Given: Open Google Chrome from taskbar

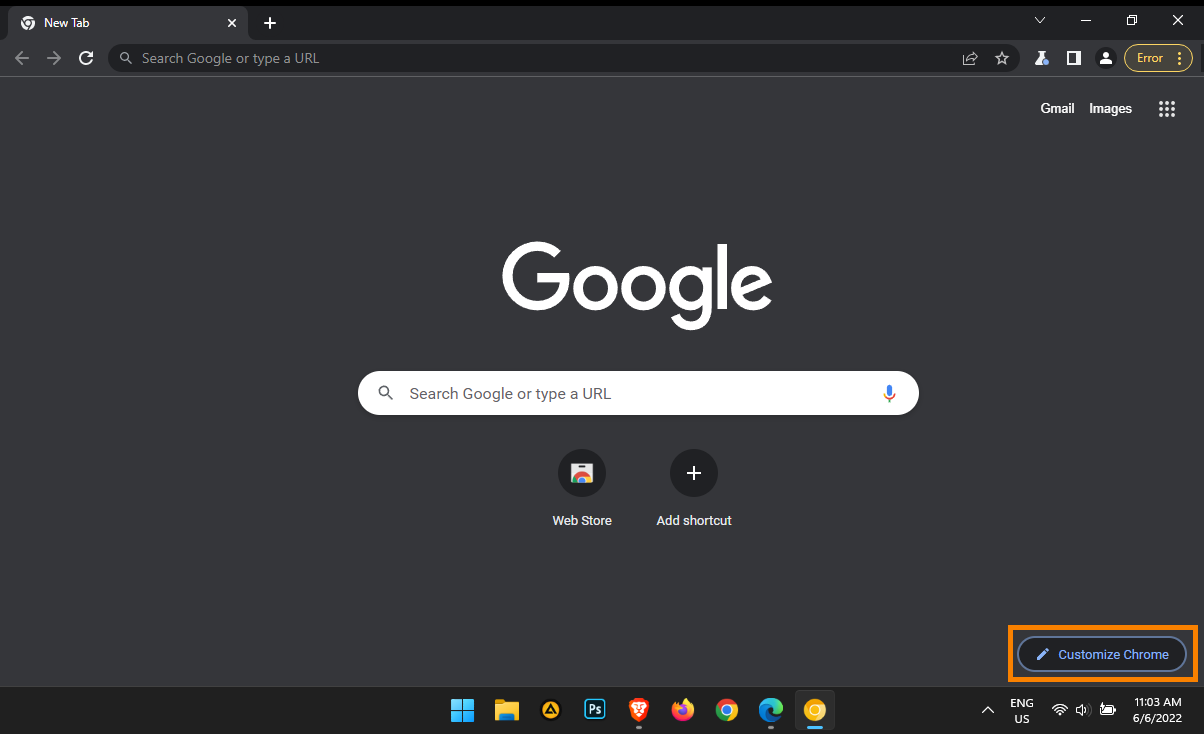Looking at the screenshot, I should [x=727, y=710].
